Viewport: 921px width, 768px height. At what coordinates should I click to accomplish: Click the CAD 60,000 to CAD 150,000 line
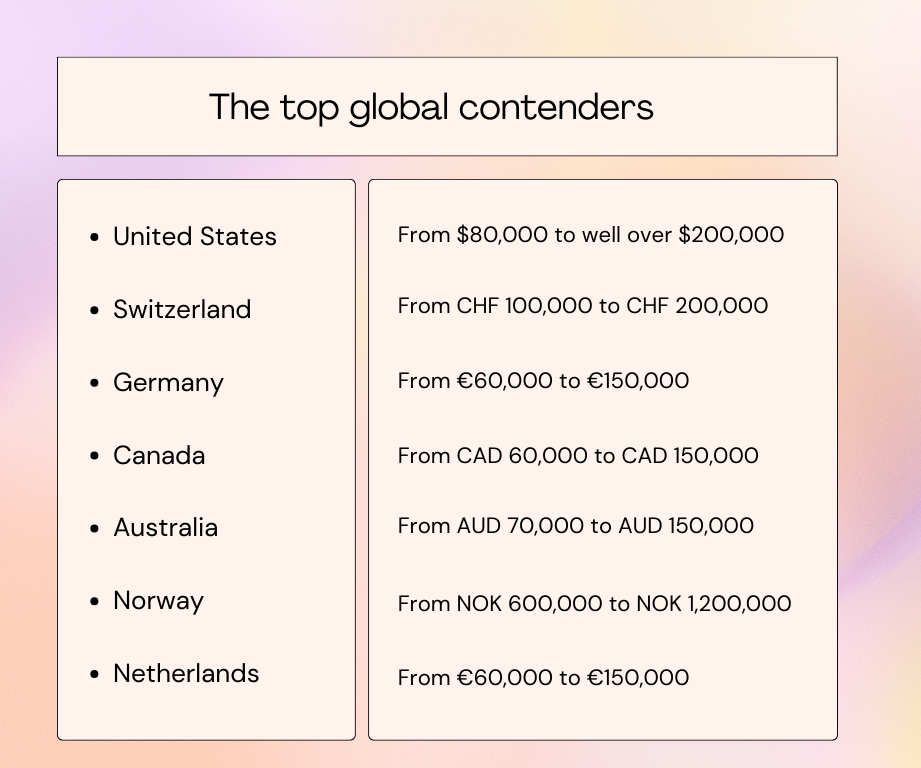click(578, 456)
